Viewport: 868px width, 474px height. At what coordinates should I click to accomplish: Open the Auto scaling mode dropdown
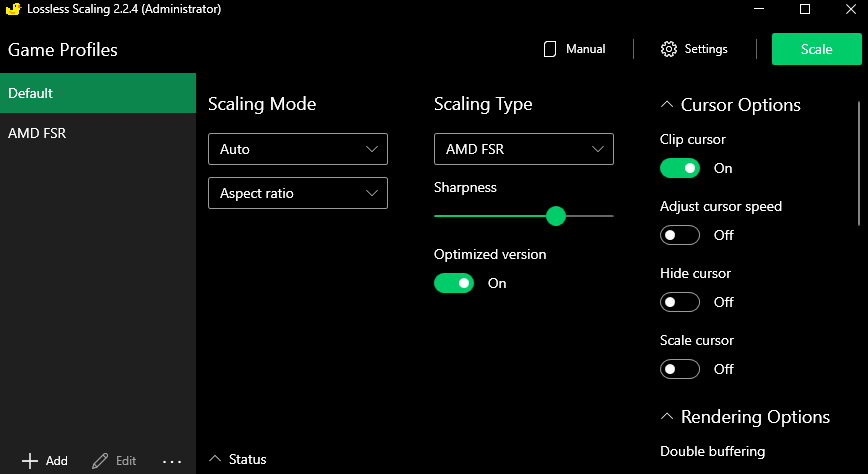point(297,149)
